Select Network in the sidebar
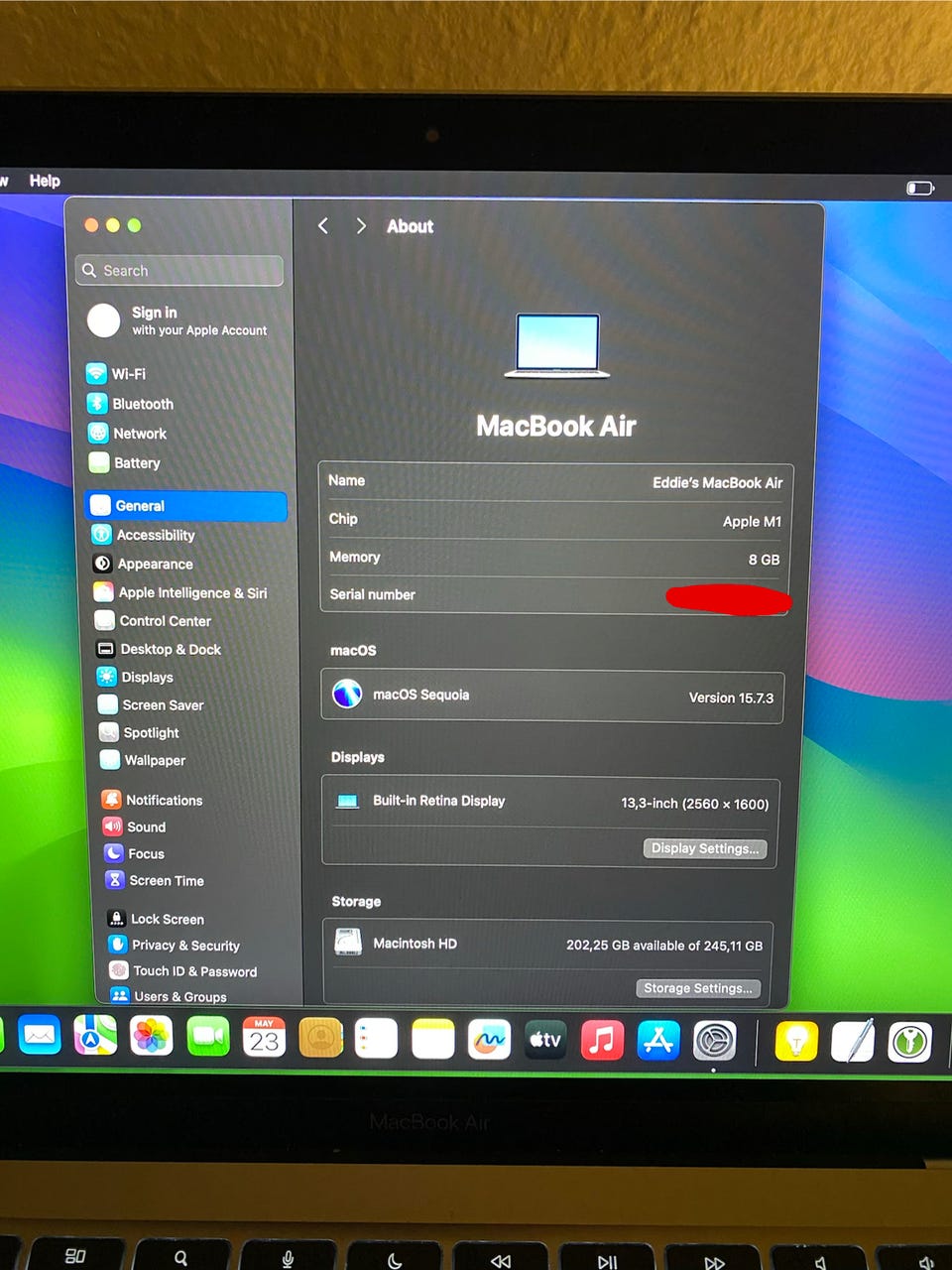 (x=127, y=434)
